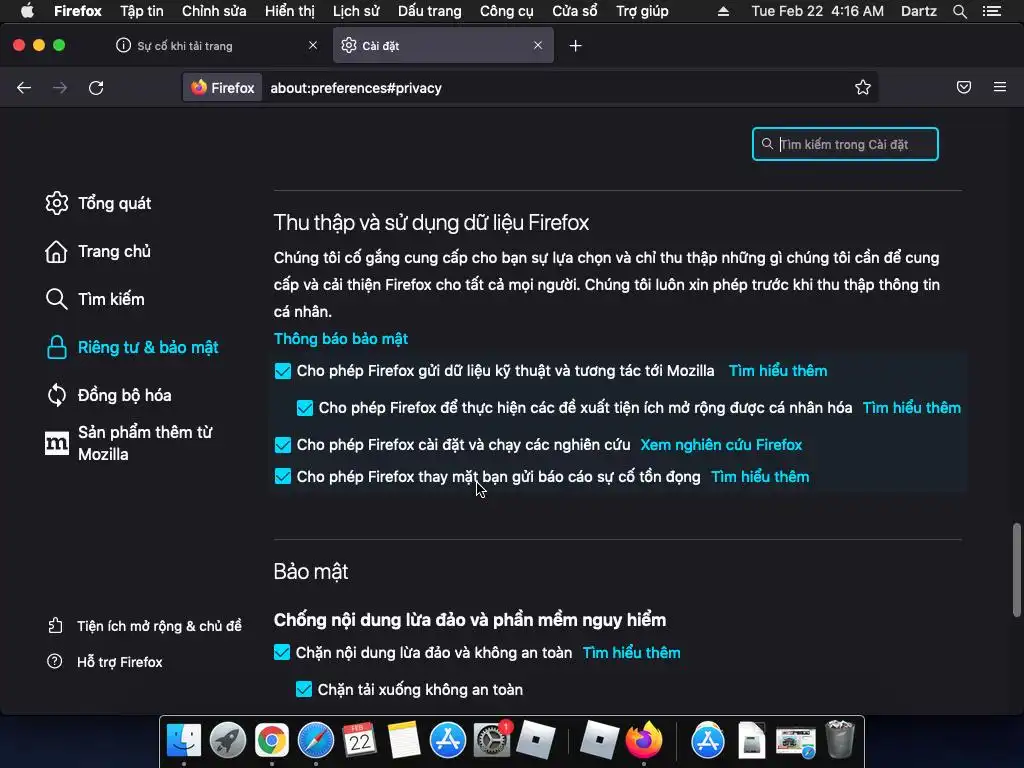Click the Firefox identity badge in address bar
1024x768 pixels.
coord(222,88)
